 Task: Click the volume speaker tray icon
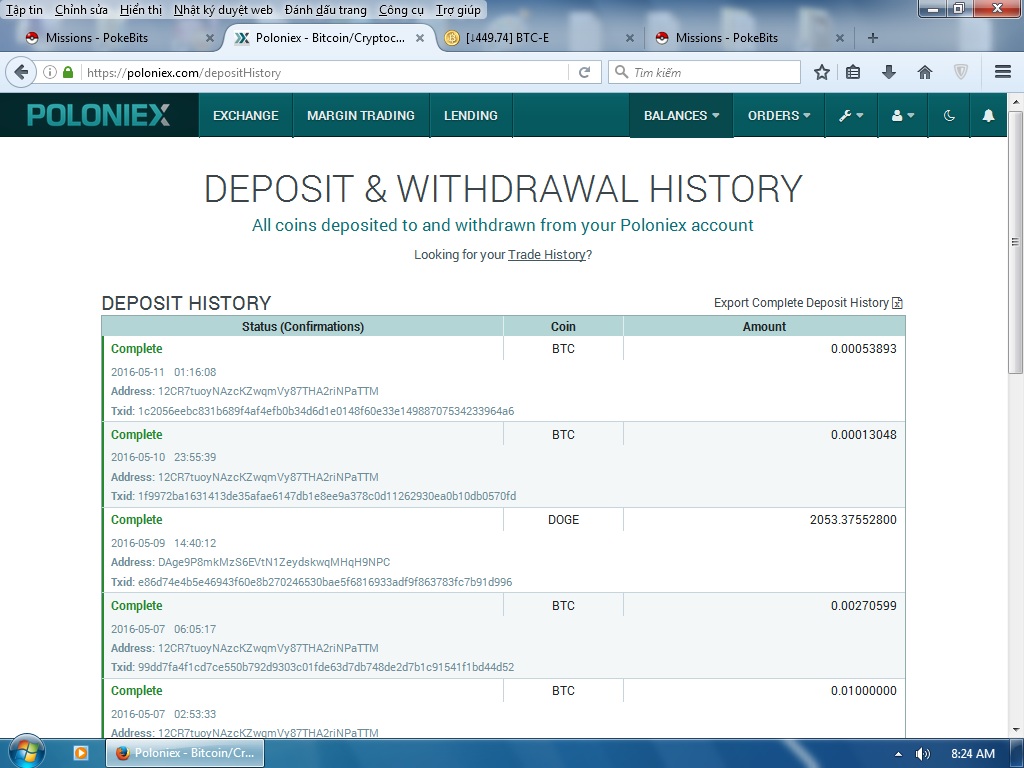coord(922,754)
